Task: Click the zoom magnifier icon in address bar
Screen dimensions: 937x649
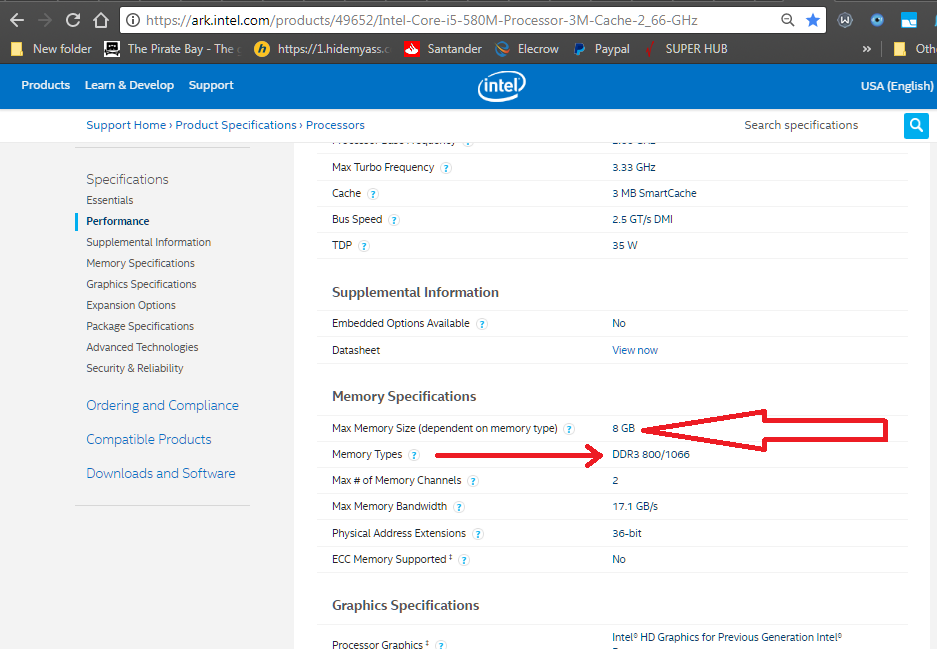Action: 788,20
